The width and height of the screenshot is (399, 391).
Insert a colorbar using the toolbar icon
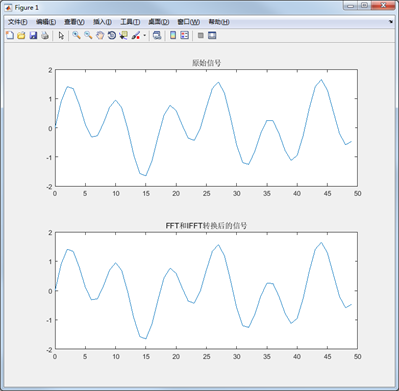pos(173,35)
